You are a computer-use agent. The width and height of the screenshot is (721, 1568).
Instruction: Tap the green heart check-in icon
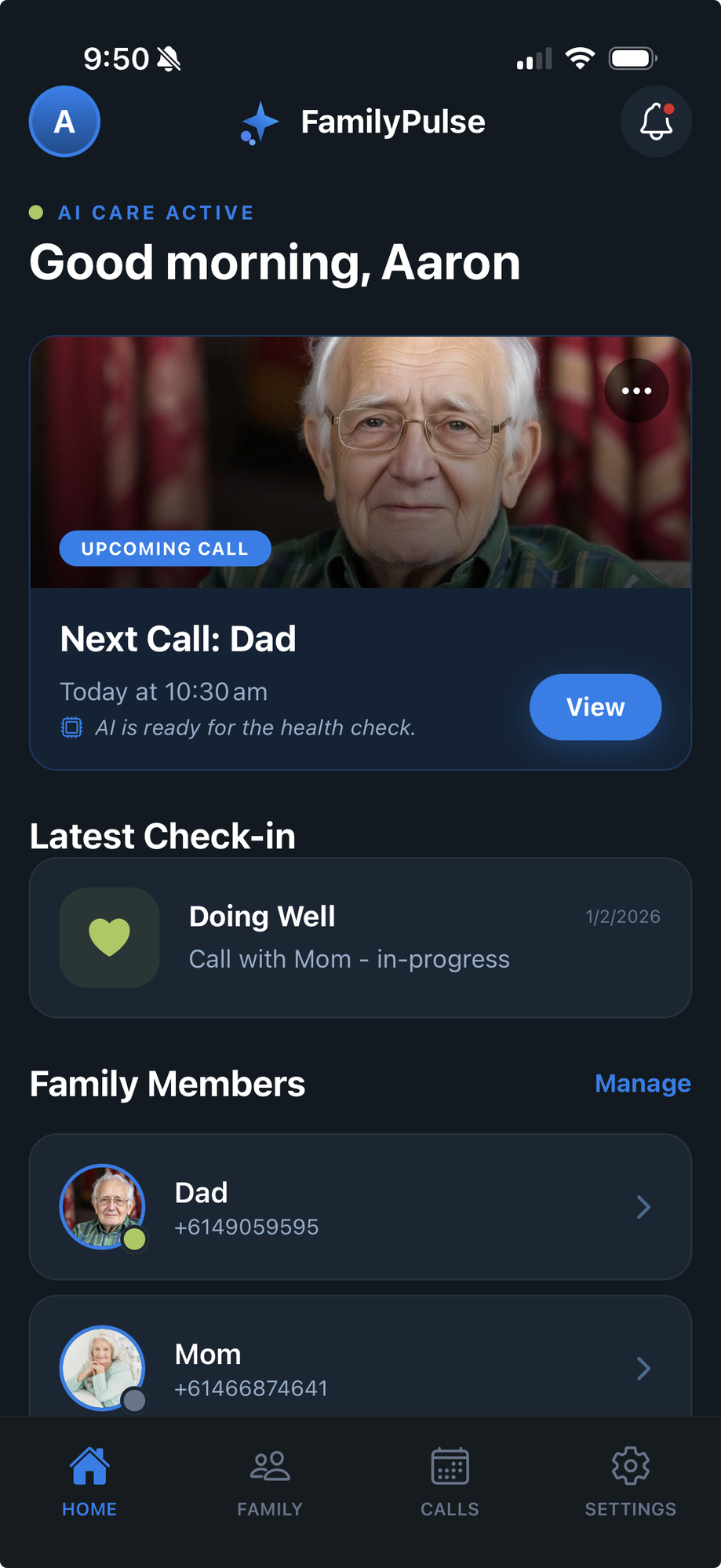point(110,937)
